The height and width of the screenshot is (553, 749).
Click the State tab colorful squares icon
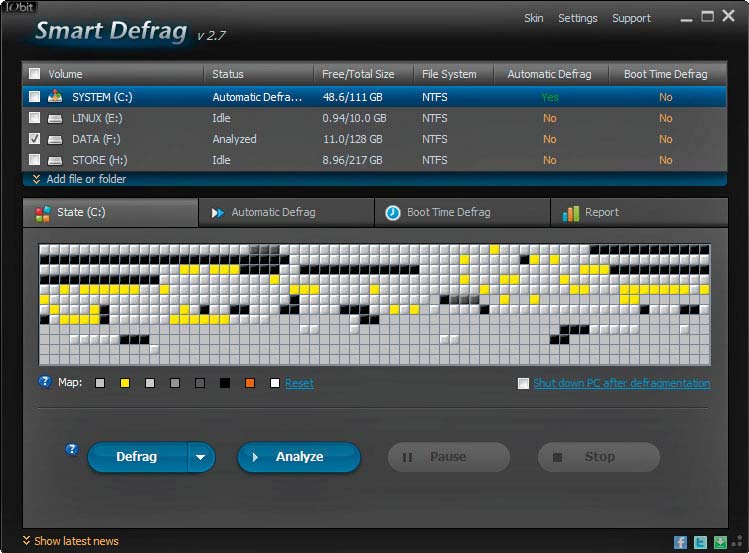point(43,213)
